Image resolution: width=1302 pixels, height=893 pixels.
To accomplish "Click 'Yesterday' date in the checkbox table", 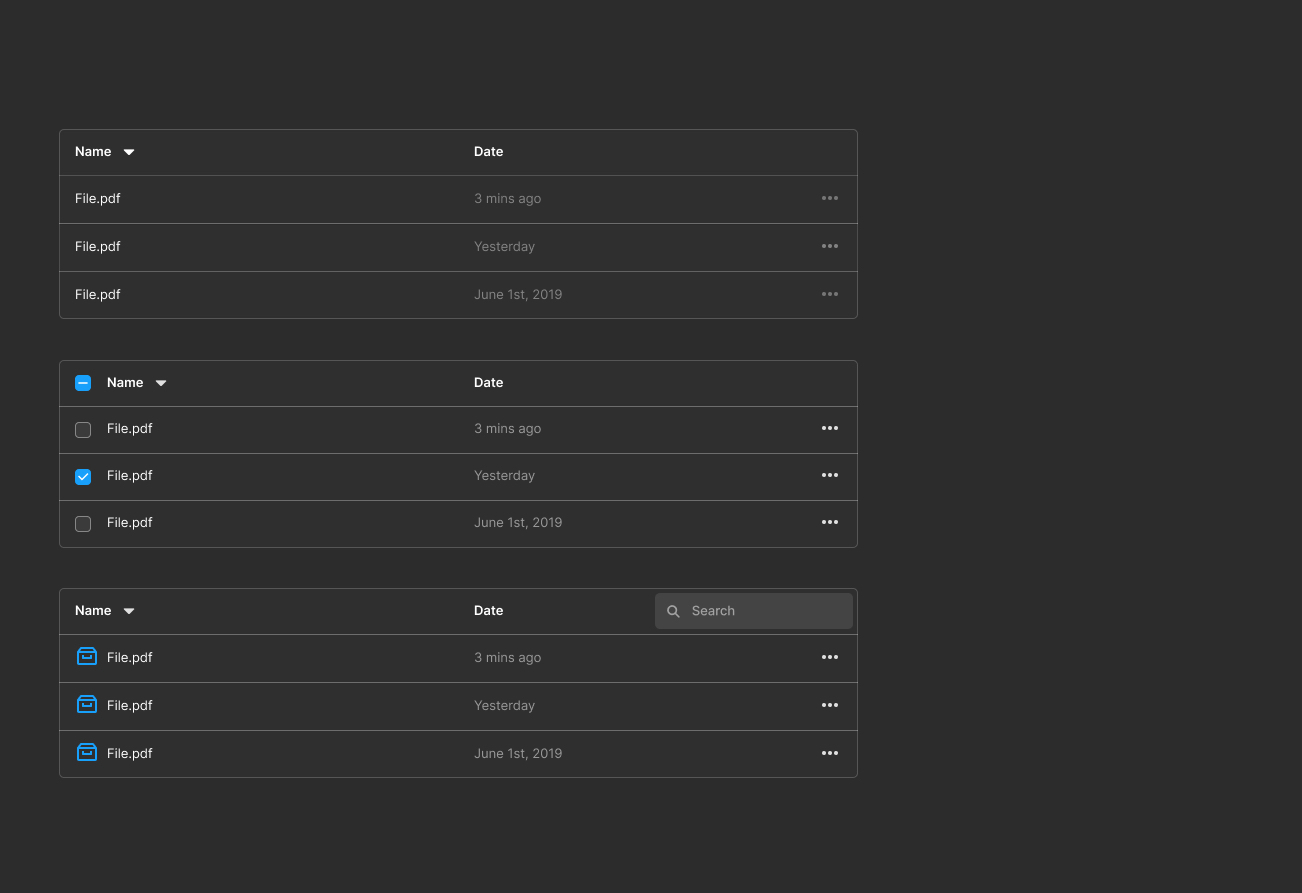I will (x=504, y=476).
